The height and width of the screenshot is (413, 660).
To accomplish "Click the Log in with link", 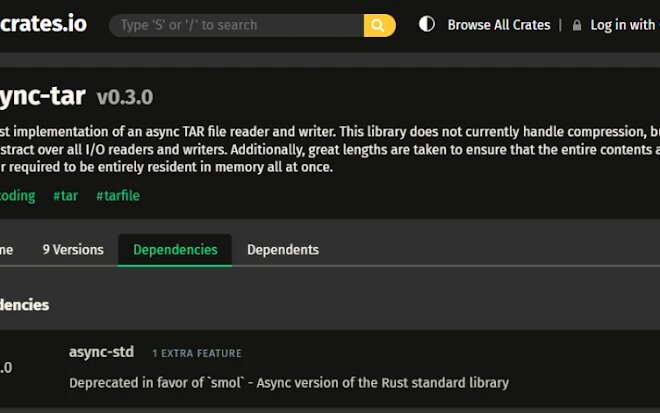I will point(625,25).
